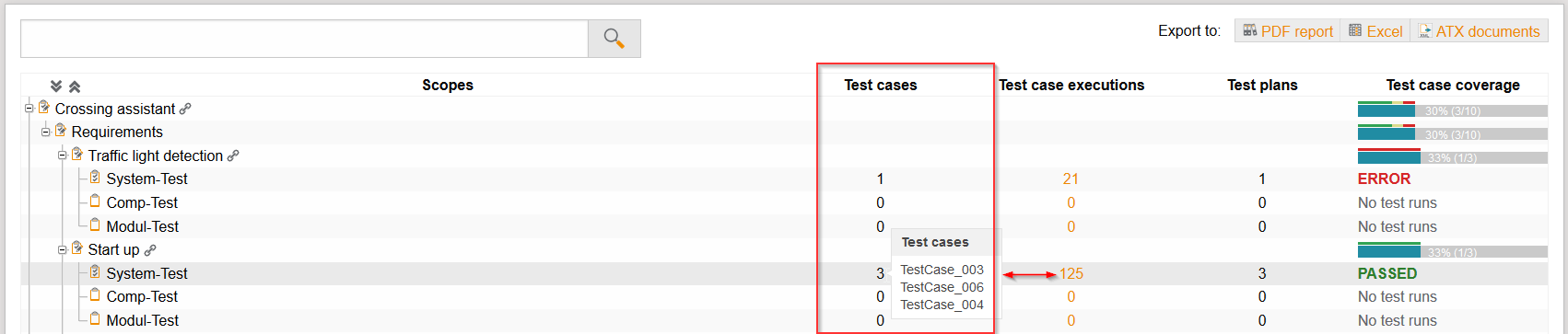Click System-Test icon under Traffic light detection
This screenshot has height=334, width=1568.
(94, 178)
